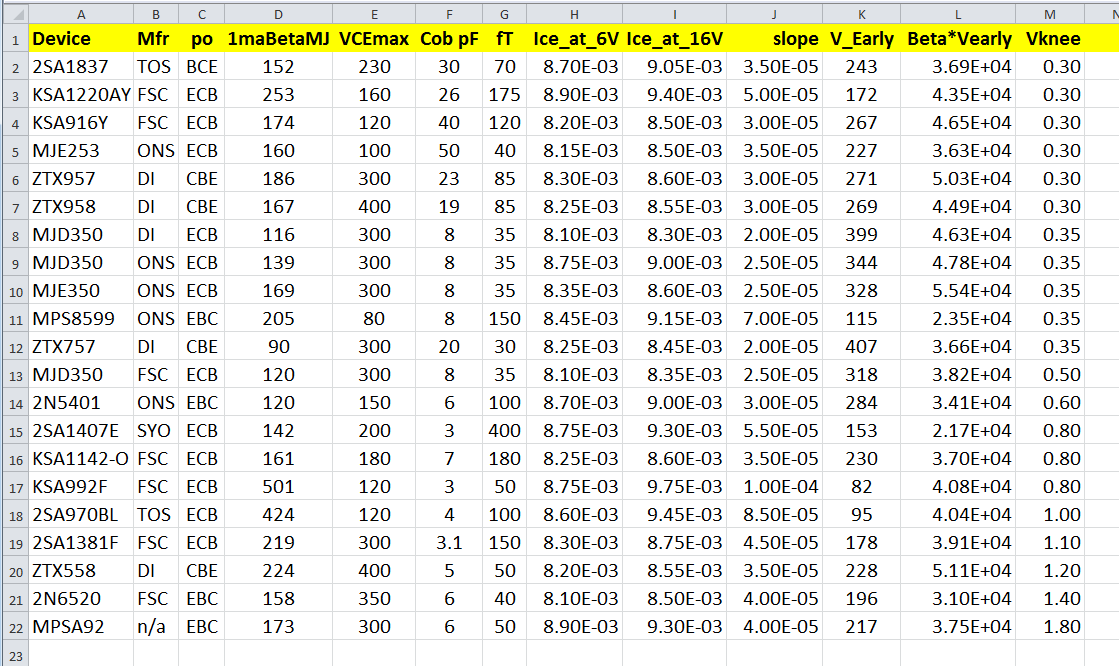Image resolution: width=1119 pixels, height=666 pixels.
Task: Click beta value 424
Action: [x=278, y=515]
